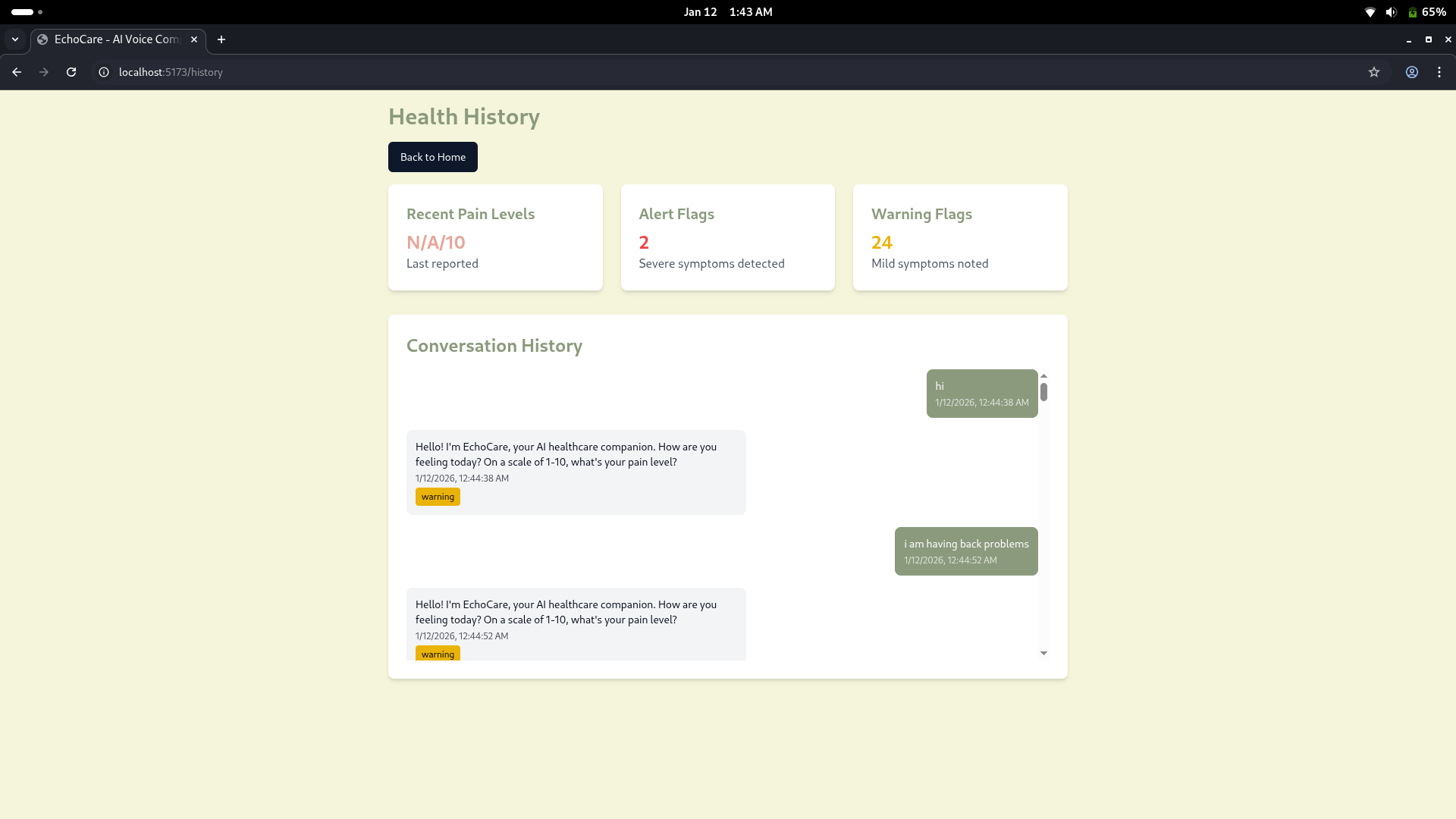
Task: Open the browser profile icon
Action: [x=1412, y=72]
